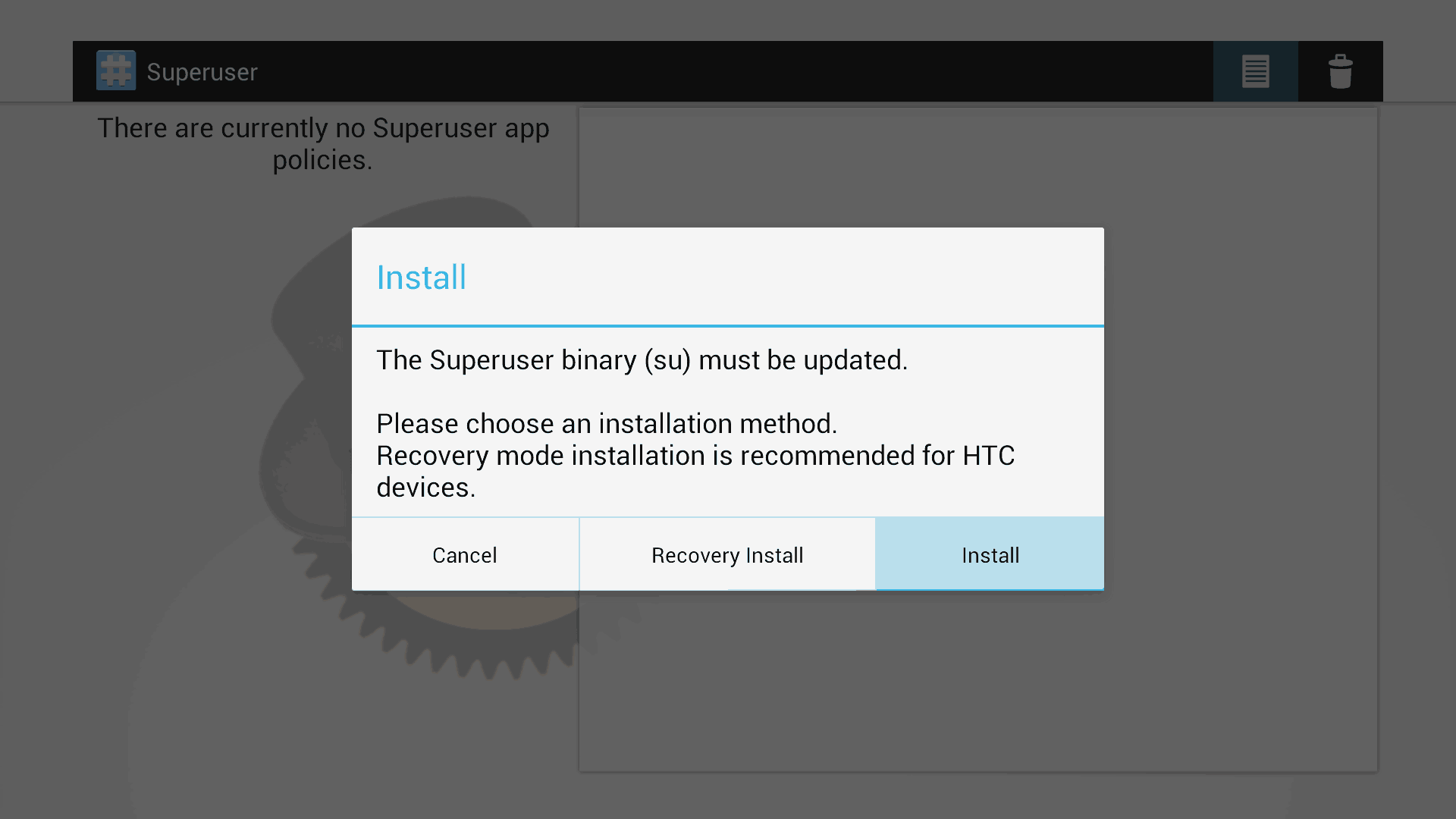
Task: Tap the HTC devices recommendation text
Action: point(695,472)
